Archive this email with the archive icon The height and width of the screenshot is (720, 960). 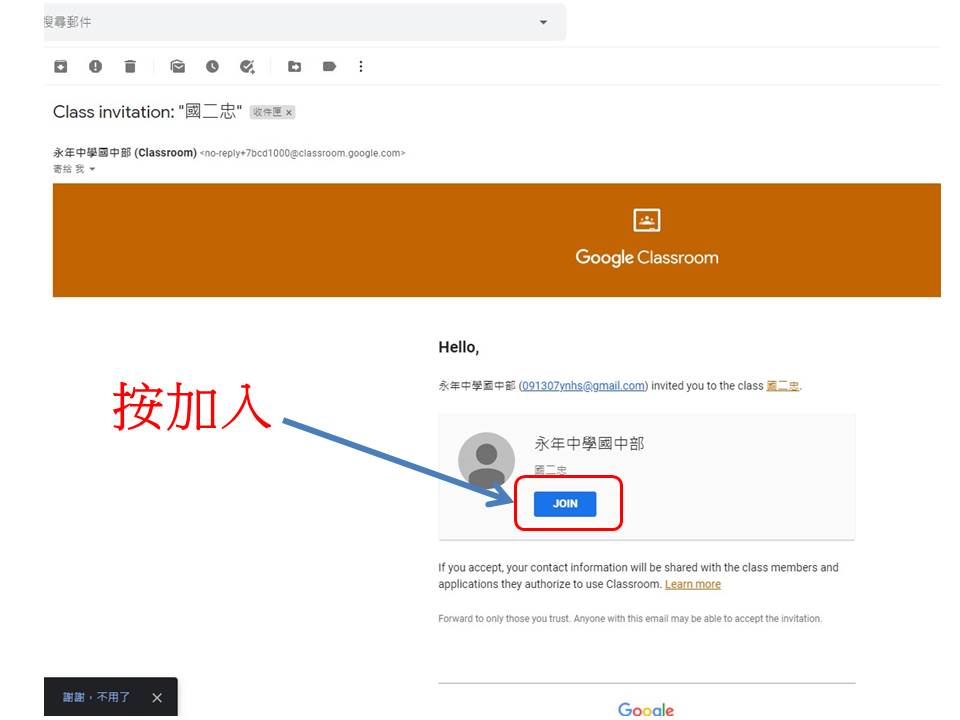[61, 66]
